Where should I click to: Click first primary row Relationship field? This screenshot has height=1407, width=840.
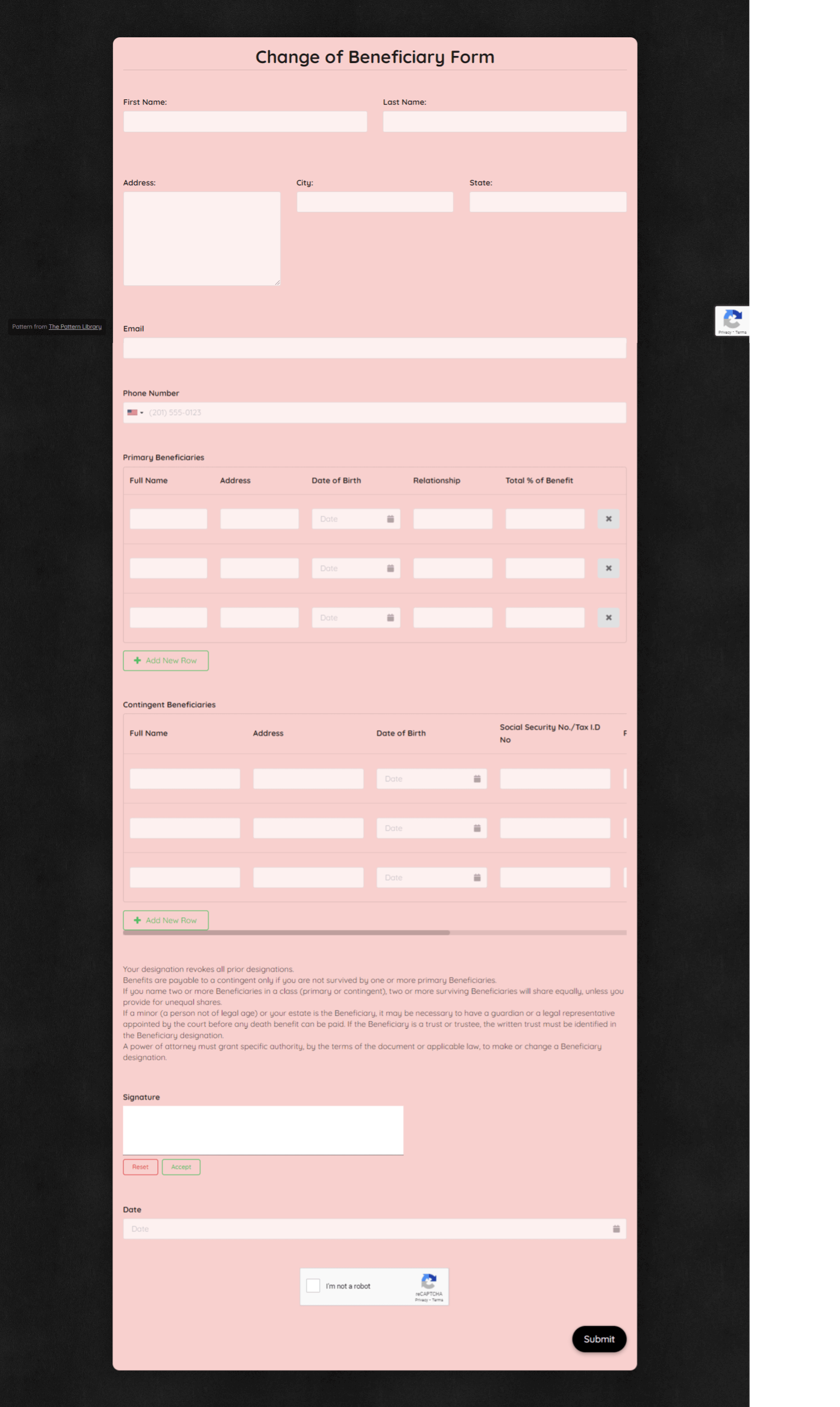[453, 518]
